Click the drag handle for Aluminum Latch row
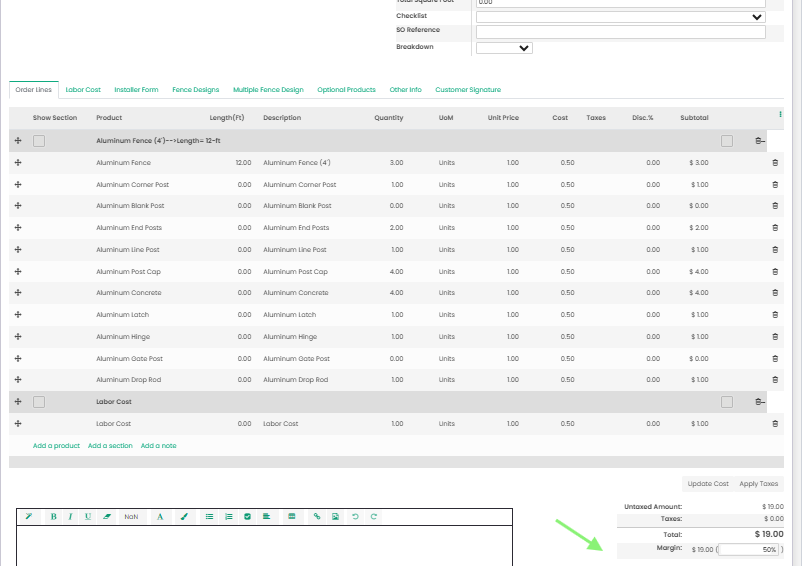The width and height of the screenshot is (805, 566). click(18, 314)
